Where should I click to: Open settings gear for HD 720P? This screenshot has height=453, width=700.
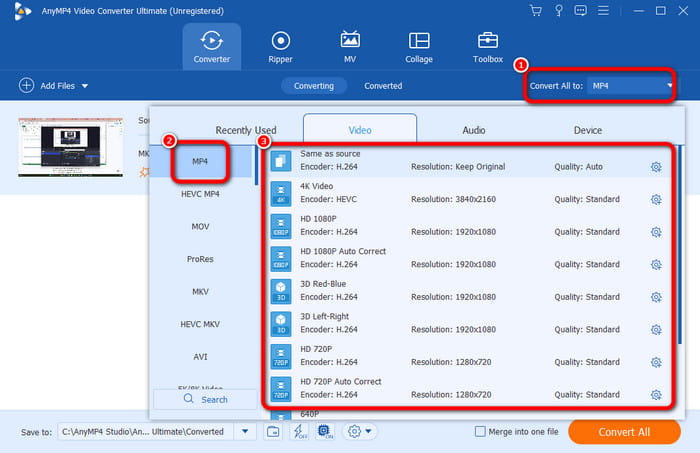pos(656,362)
